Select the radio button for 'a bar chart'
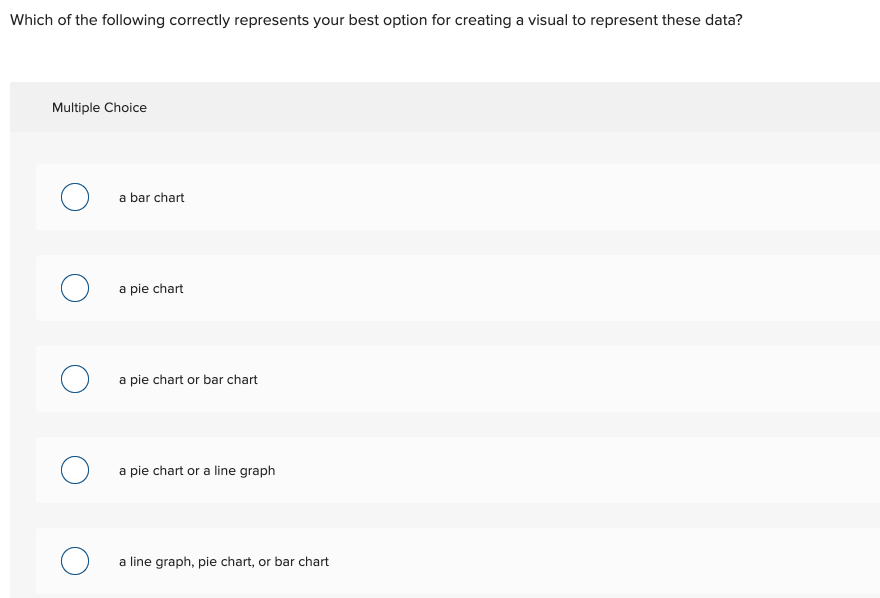The height and width of the screenshot is (598, 880). [75, 197]
